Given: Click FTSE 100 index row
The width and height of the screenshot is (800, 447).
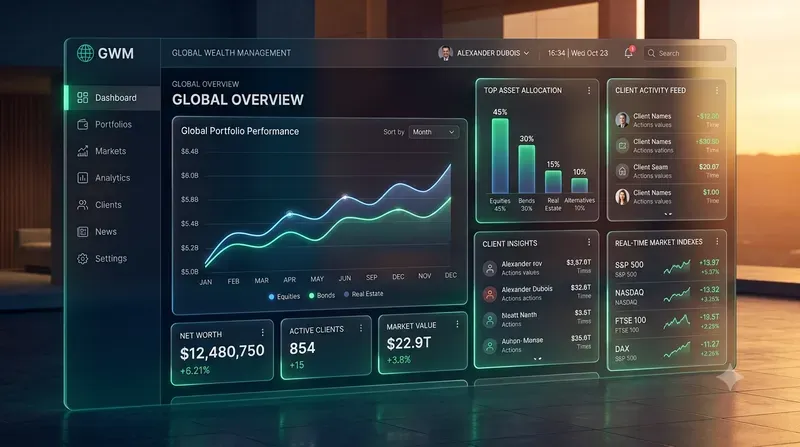Looking at the screenshot, I should pos(667,324).
